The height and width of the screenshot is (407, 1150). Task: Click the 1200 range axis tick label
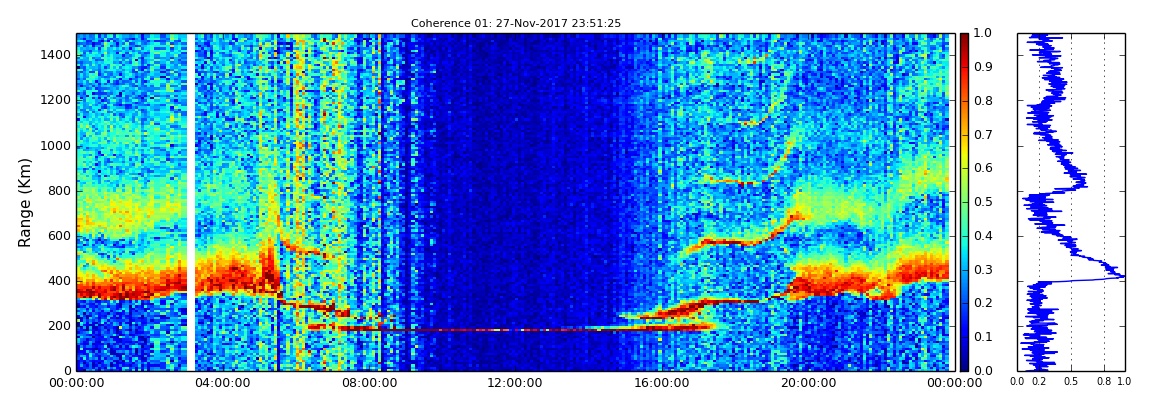[x=57, y=100]
